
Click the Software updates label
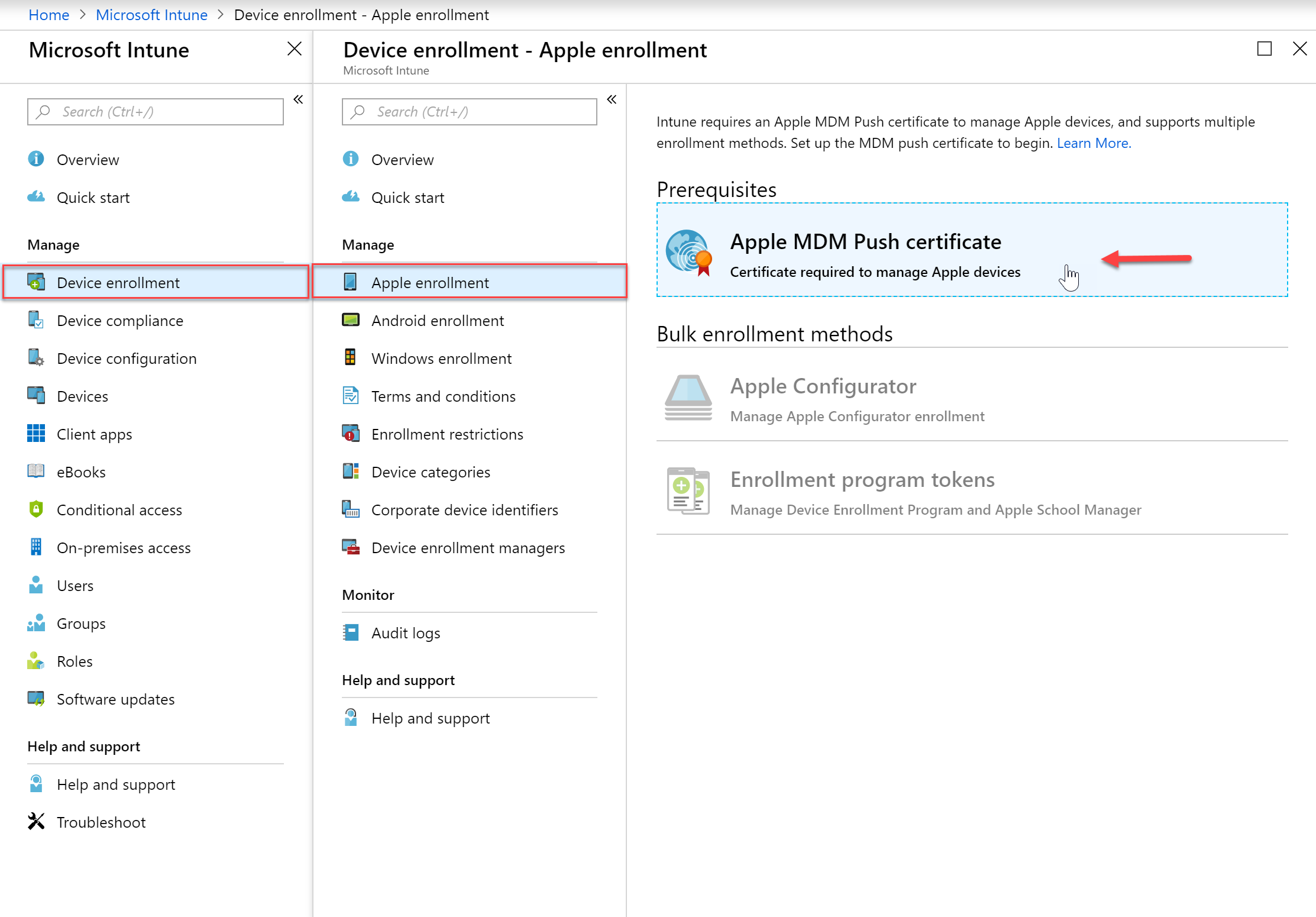click(x=116, y=699)
